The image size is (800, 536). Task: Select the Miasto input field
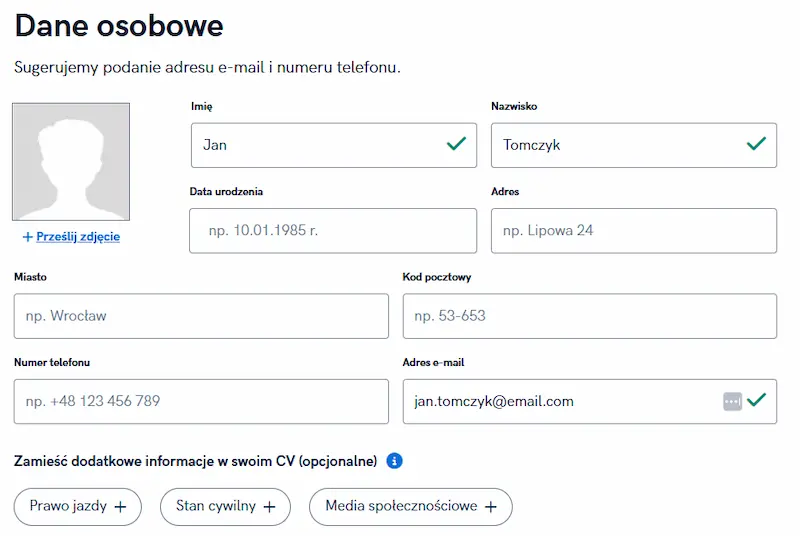pos(201,316)
